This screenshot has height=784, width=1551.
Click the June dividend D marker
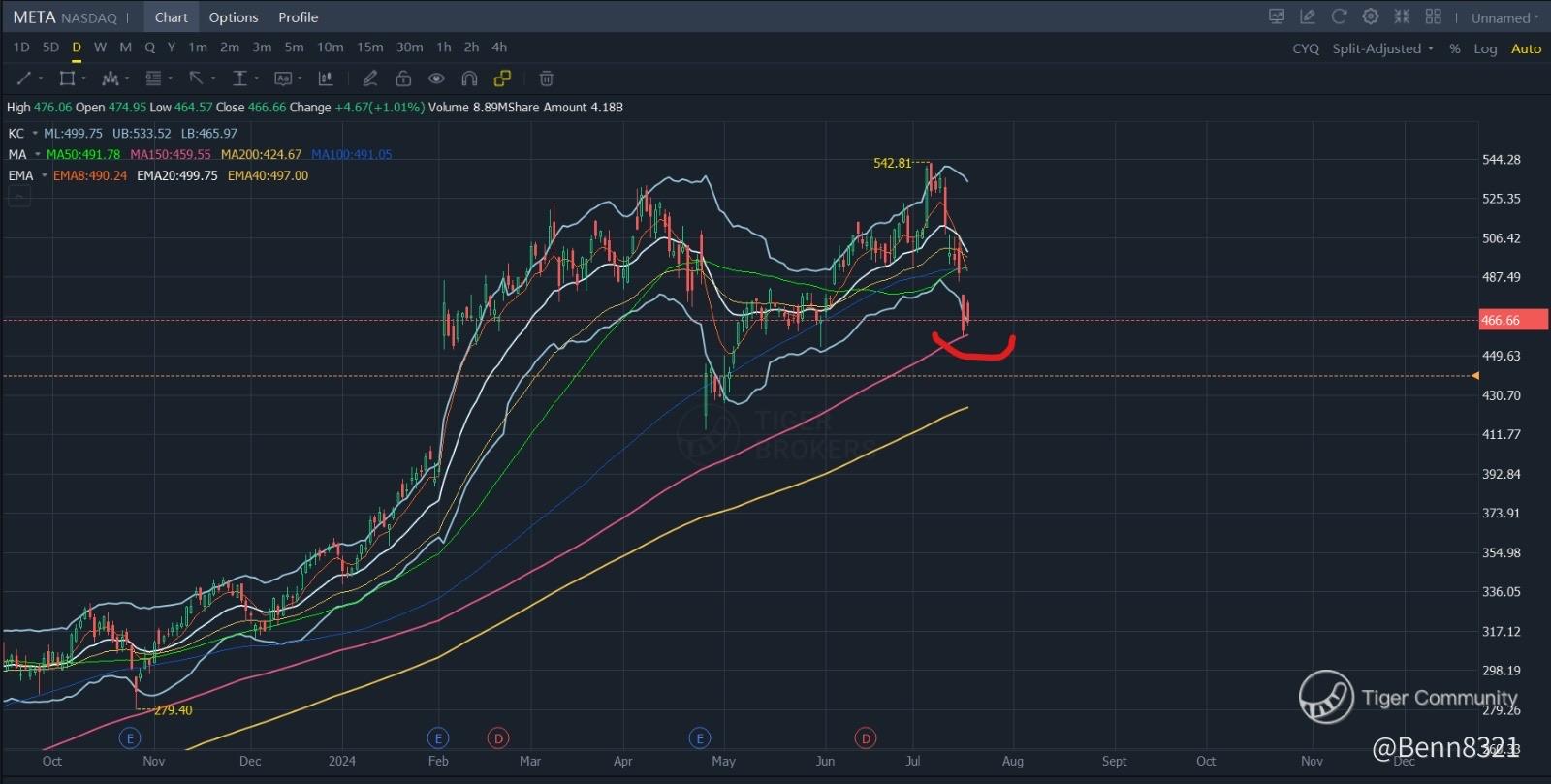(x=866, y=738)
